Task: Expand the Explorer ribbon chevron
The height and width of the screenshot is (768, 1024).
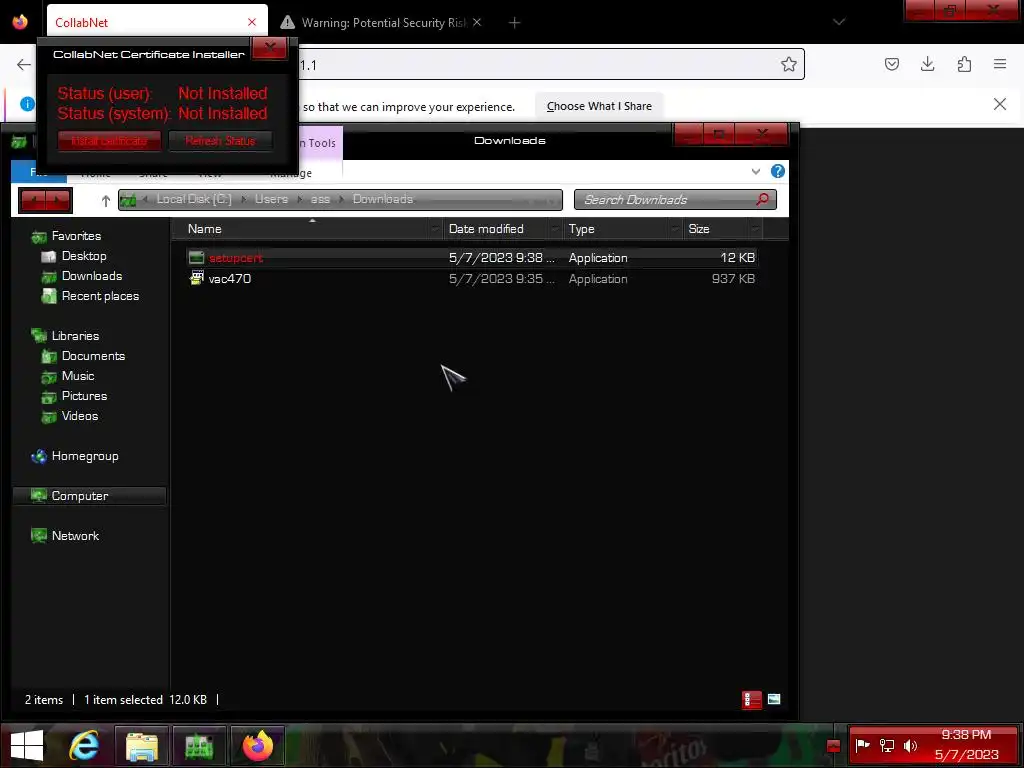Action: (756, 171)
